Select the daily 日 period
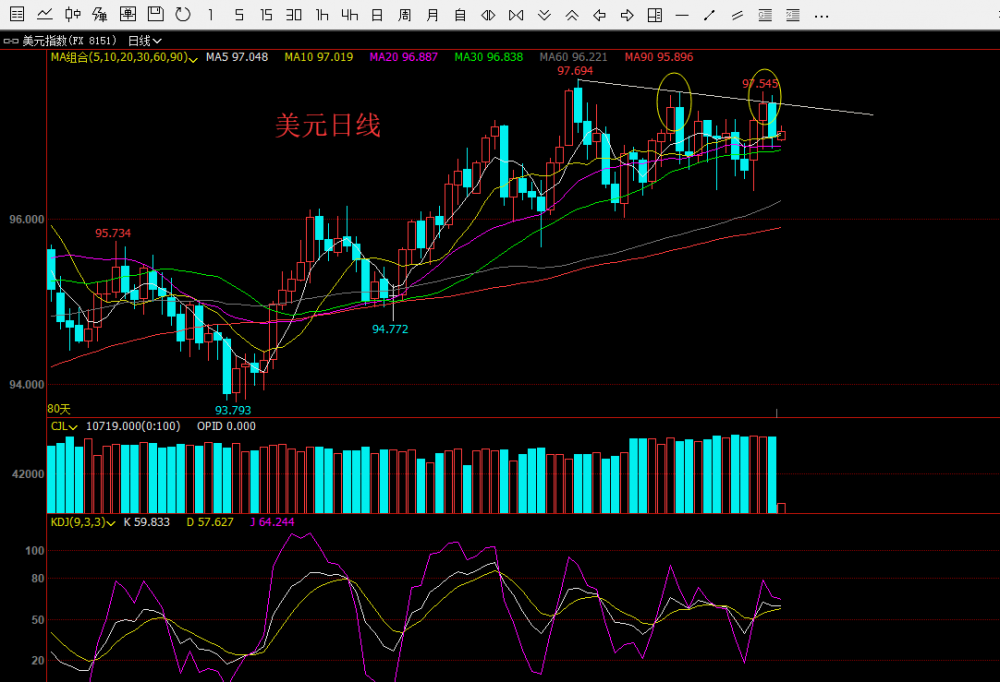Screen dimensions: 1000x682 pos(377,14)
